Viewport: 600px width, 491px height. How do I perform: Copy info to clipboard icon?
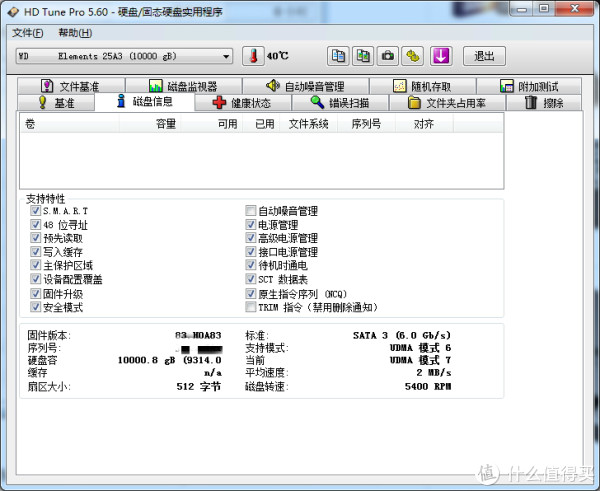[x=338, y=56]
